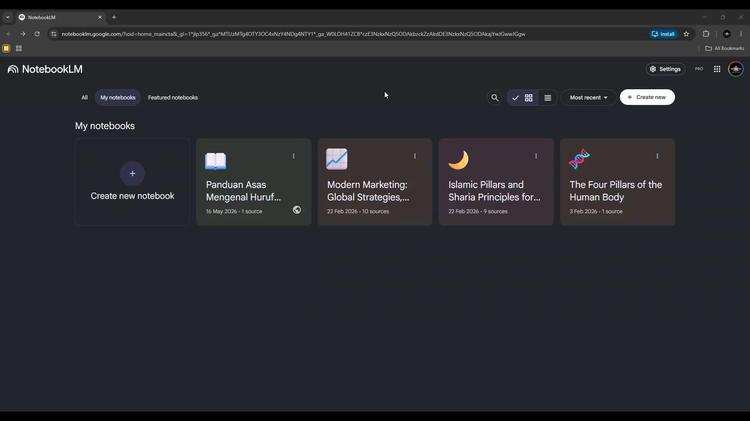
Task: Select the NotebookLM browser tab
Action: 60,17
